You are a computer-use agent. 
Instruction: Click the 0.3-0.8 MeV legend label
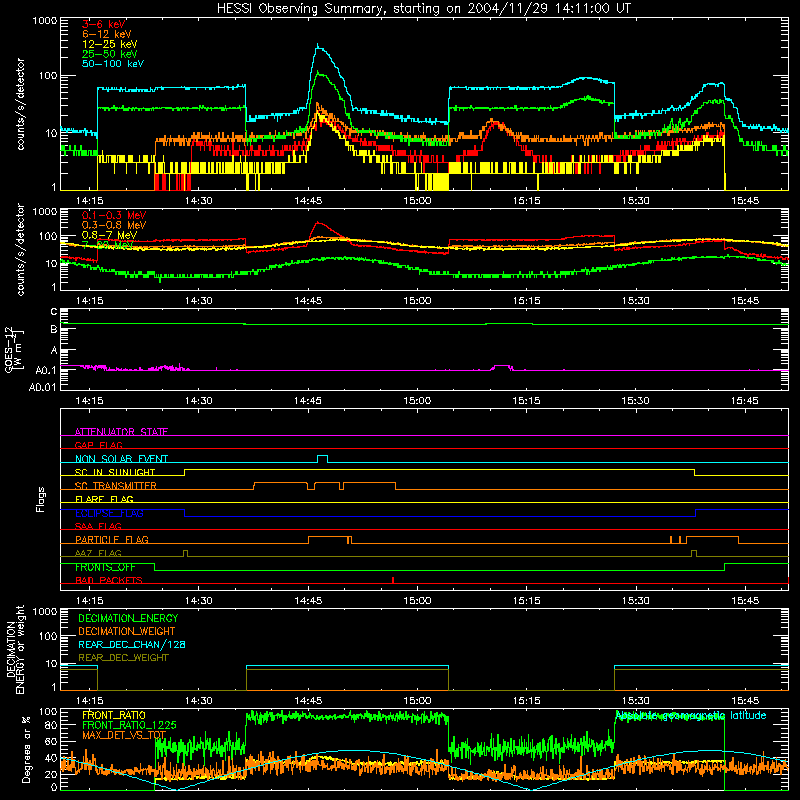114,225
